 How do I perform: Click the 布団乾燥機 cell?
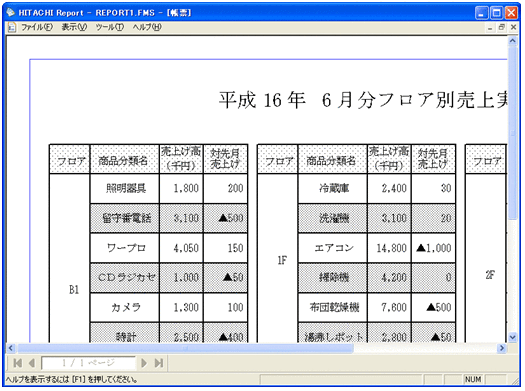333,308
